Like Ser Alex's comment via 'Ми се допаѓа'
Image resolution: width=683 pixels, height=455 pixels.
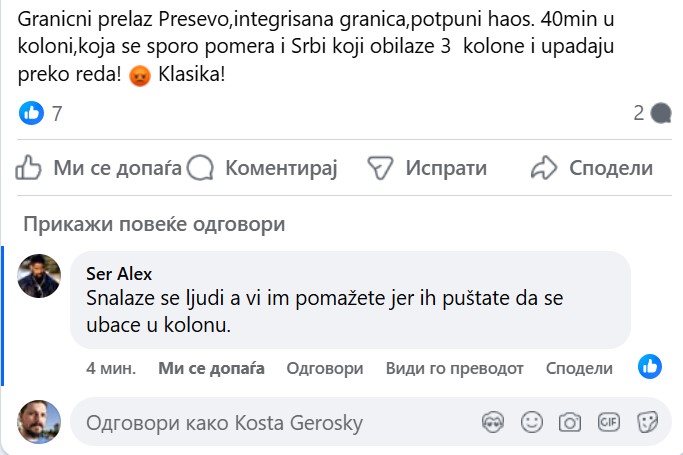pos(211,368)
